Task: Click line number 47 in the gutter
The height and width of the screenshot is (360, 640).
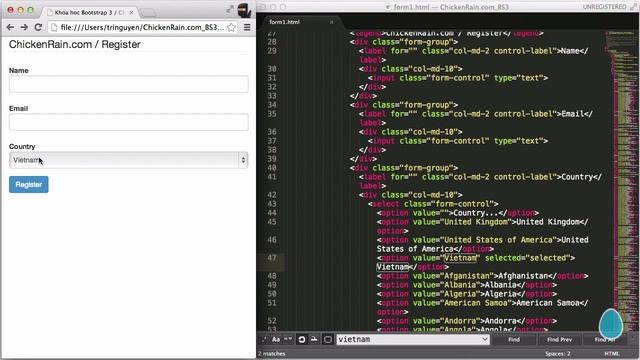Action: 272,258
